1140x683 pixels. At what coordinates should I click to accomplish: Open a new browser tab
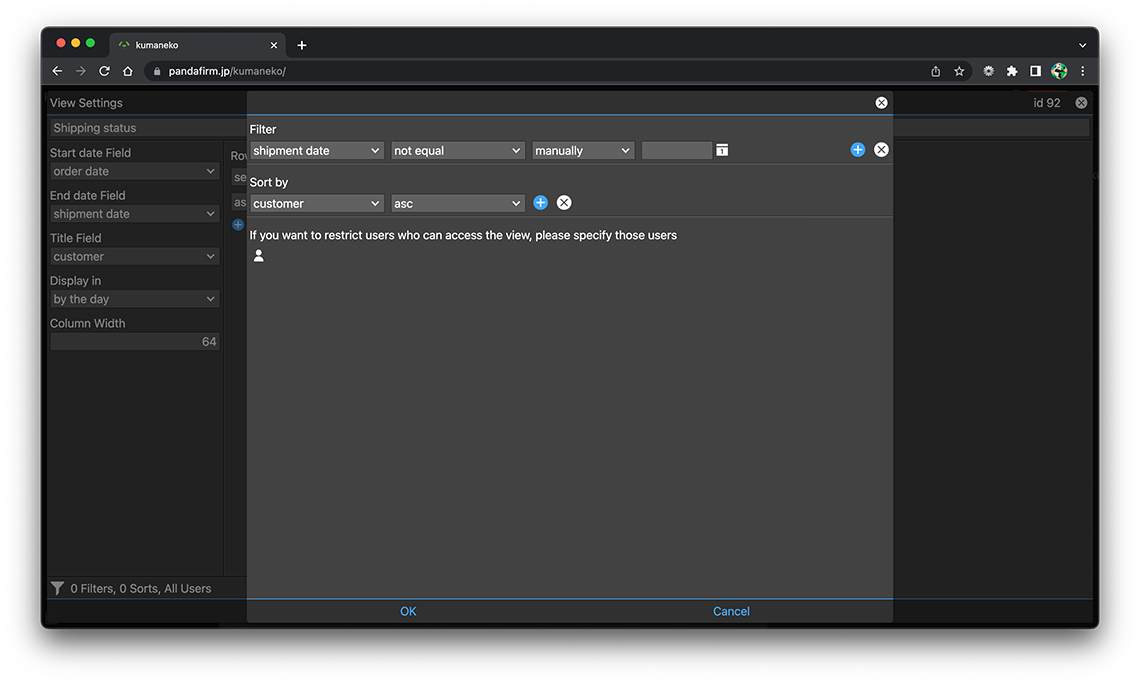(x=302, y=45)
